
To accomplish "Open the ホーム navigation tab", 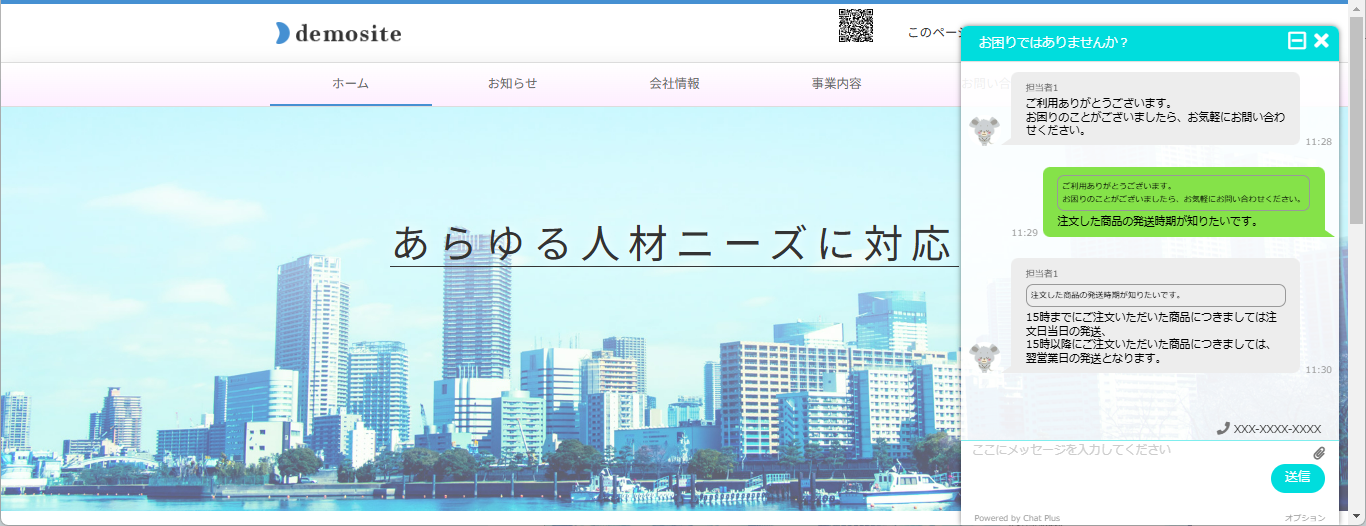I will [x=351, y=84].
